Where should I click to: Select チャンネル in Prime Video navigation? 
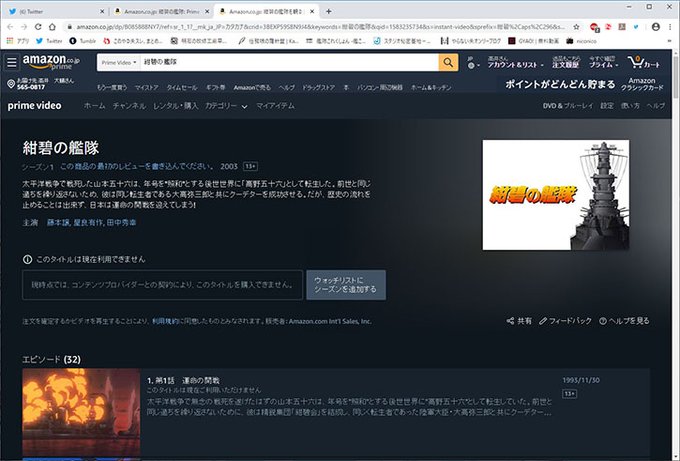point(129,106)
